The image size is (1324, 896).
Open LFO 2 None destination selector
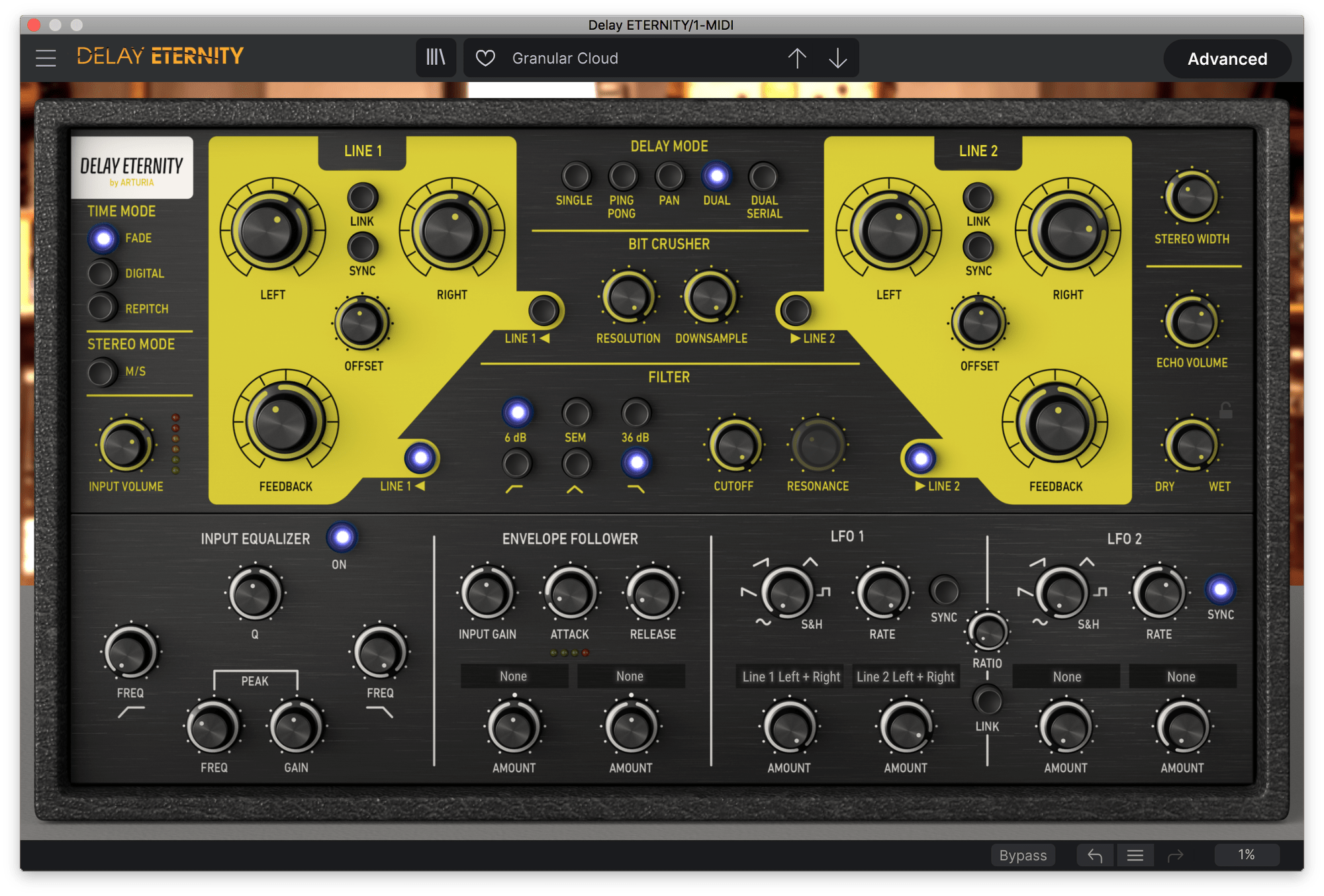pyautogui.click(x=1066, y=676)
